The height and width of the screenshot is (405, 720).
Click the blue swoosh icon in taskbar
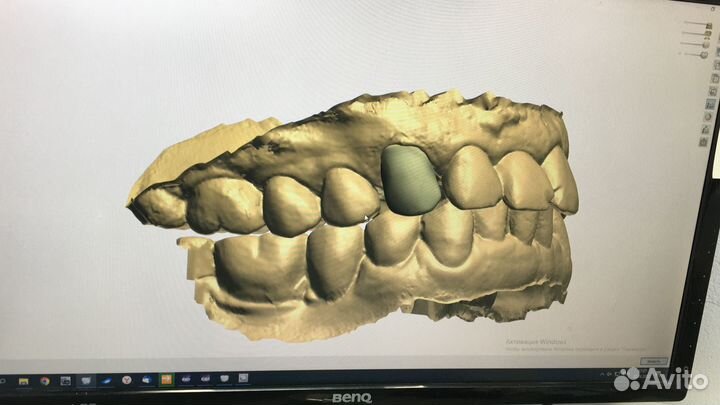(107, 380)
